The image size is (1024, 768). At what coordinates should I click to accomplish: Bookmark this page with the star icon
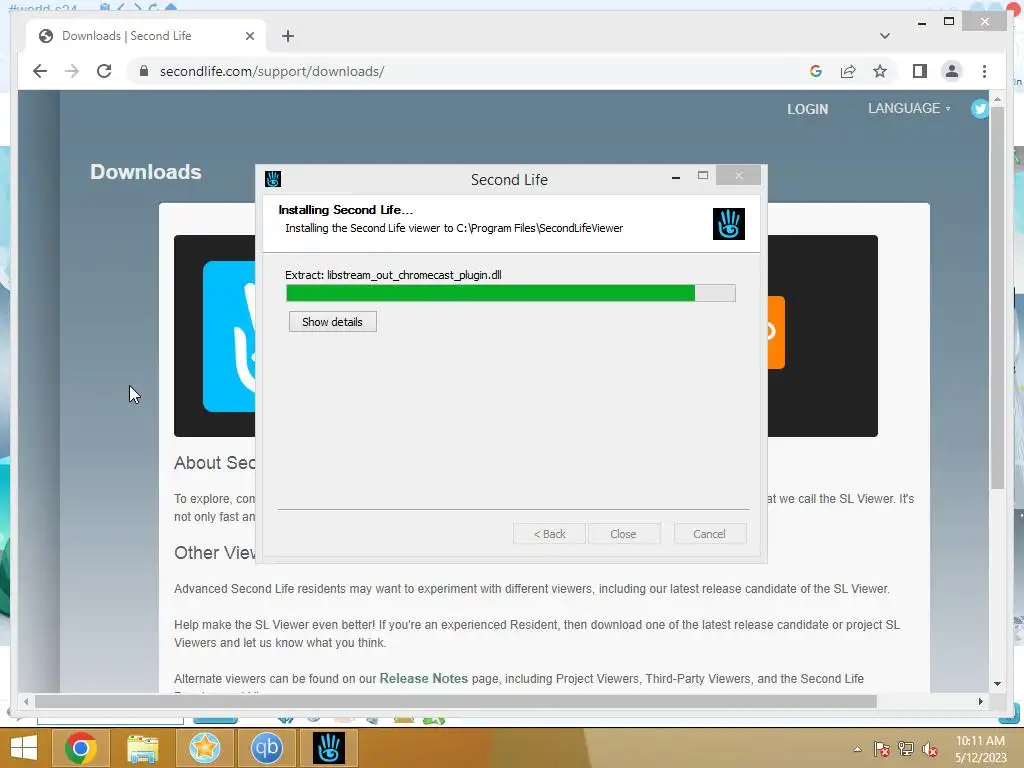coord(880,71)
